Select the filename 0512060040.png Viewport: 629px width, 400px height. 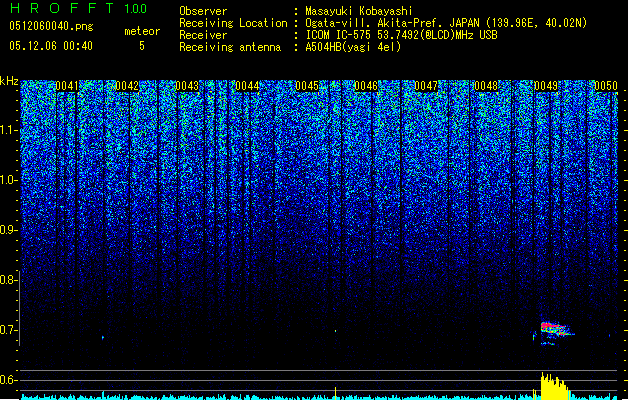(x=51, y=26)
